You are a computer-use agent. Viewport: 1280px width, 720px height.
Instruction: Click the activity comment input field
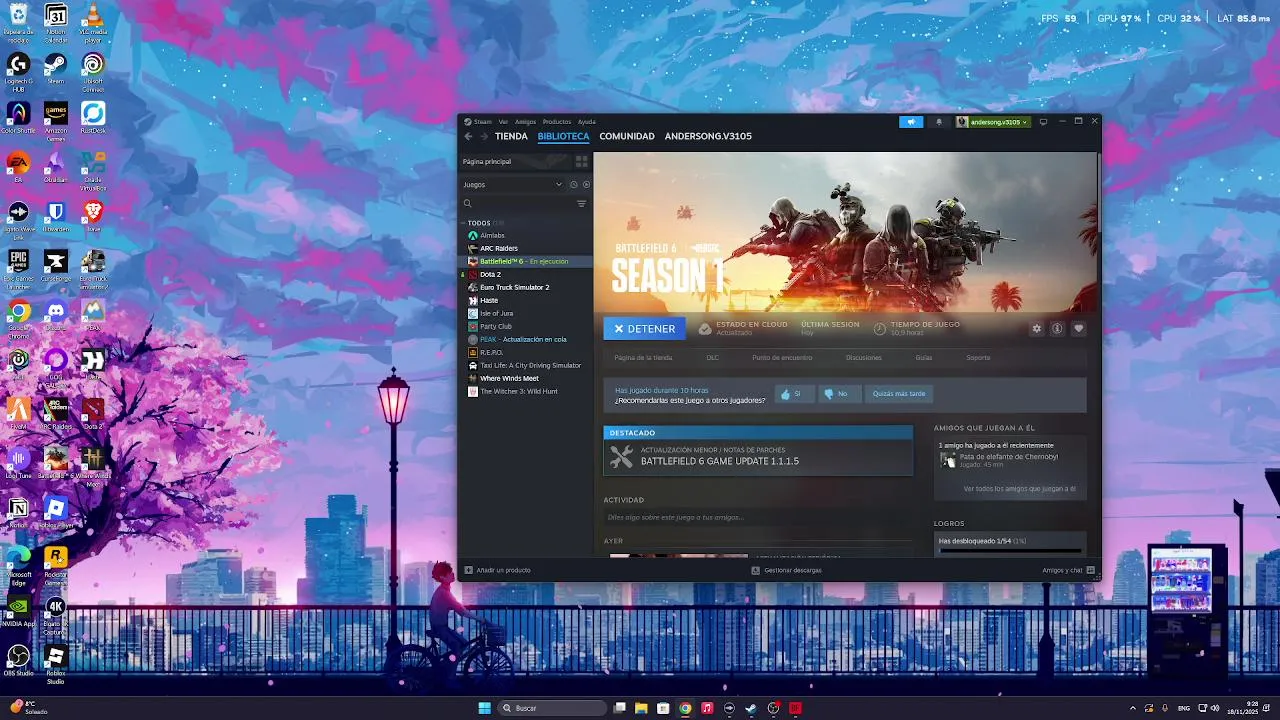(758, 517)
